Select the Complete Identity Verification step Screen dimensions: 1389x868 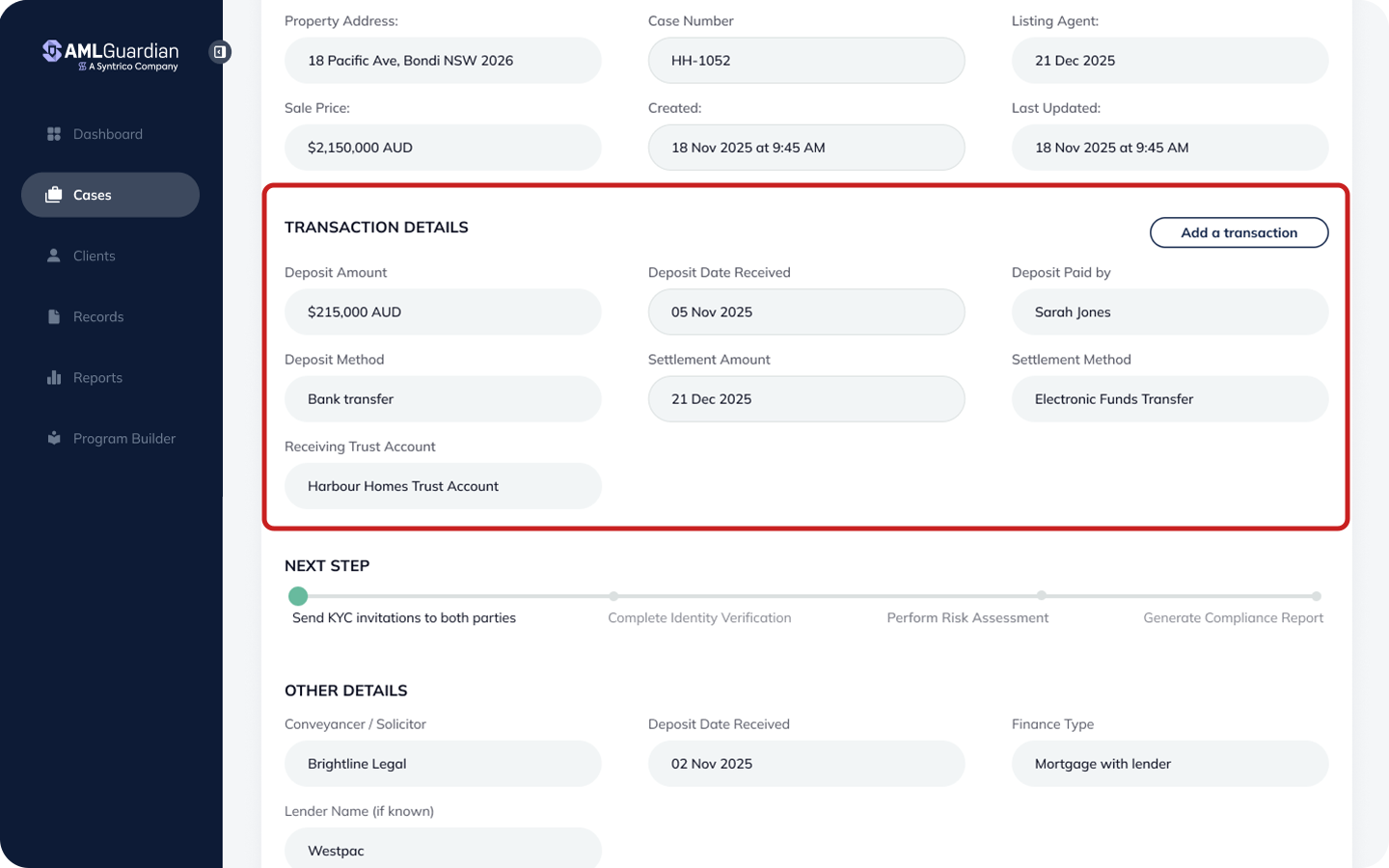pos(614,596)
